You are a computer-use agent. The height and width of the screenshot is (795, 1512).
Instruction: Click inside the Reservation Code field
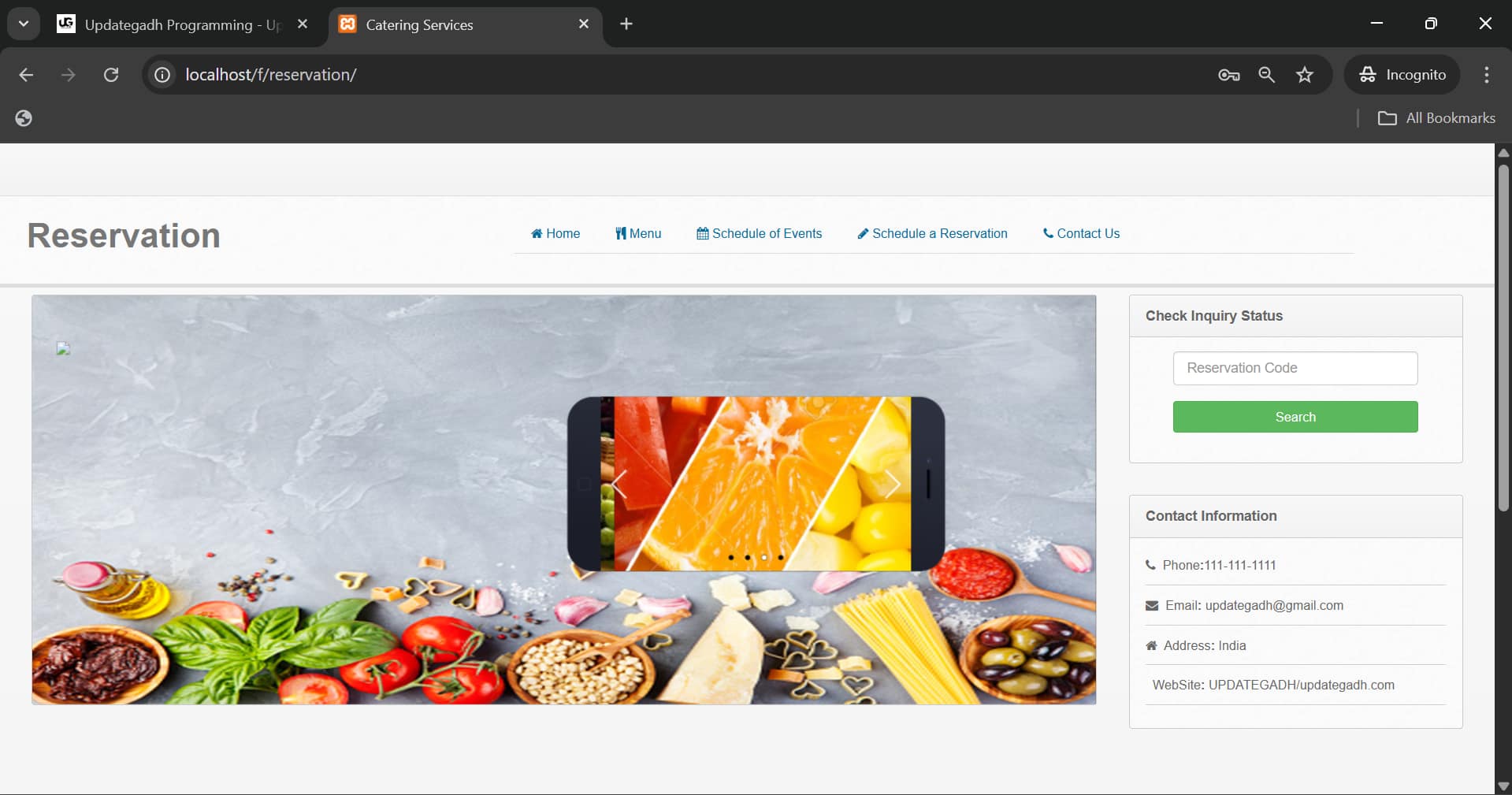tap(1295, 368)
